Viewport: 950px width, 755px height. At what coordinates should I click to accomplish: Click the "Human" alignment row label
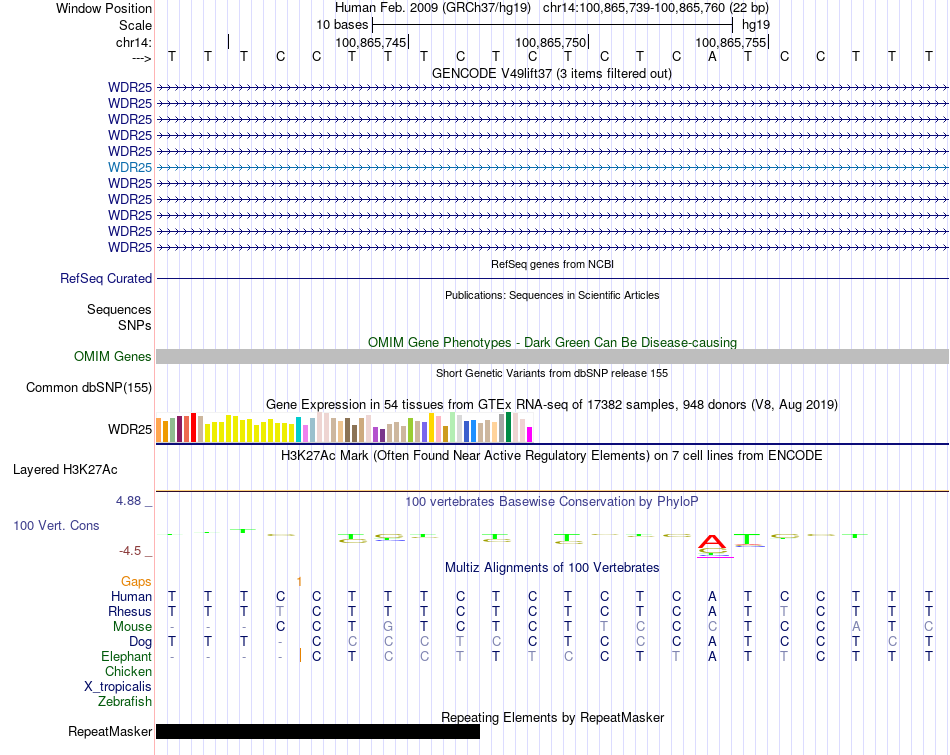(x=131, y=597)
